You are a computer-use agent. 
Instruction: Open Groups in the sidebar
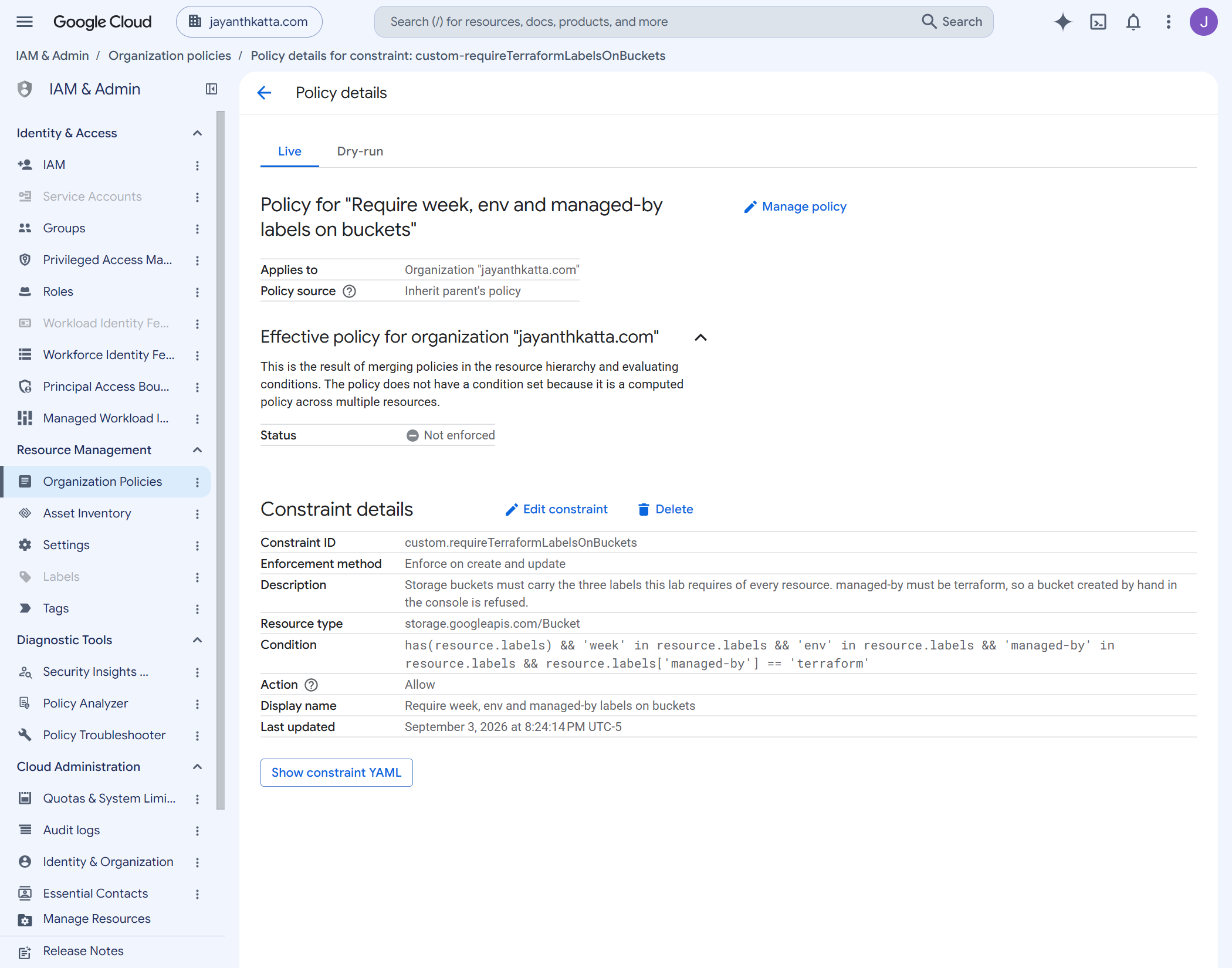tap(64, 228)
